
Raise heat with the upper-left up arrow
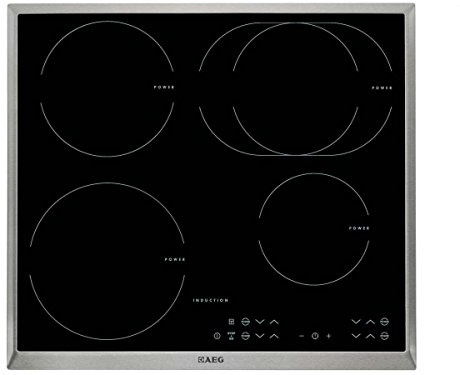[274, 322]
